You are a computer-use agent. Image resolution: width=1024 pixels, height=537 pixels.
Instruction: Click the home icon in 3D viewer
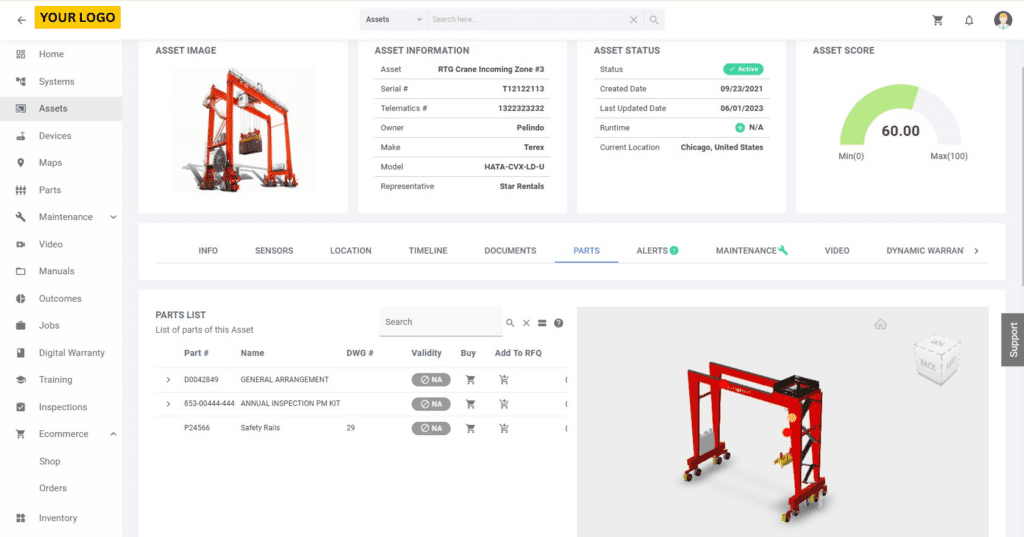coord(880,324)
